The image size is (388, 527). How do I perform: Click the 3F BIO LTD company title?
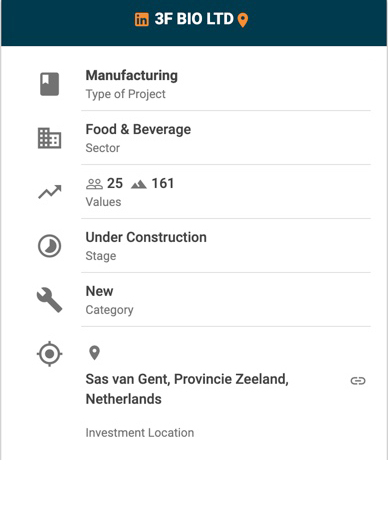(194, 19)
